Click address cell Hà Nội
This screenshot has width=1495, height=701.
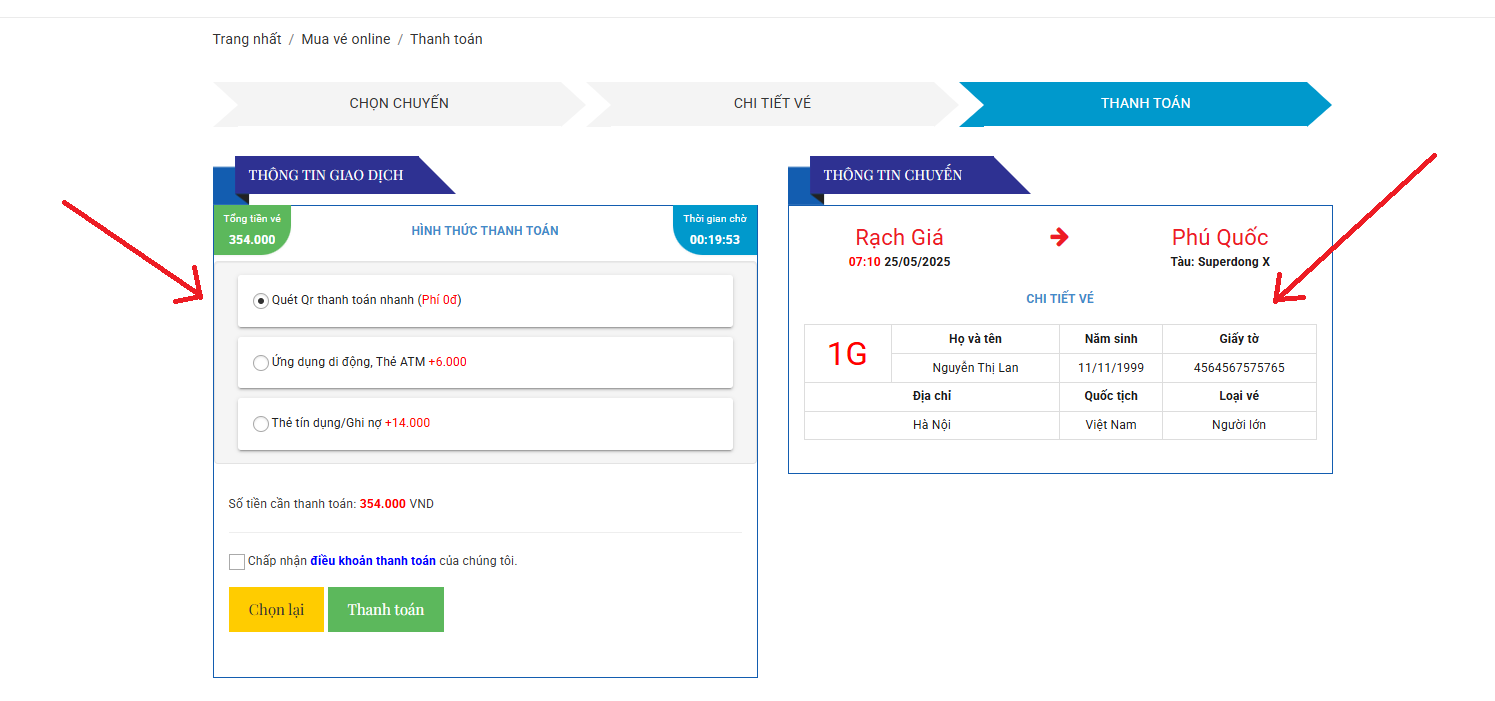932,425
